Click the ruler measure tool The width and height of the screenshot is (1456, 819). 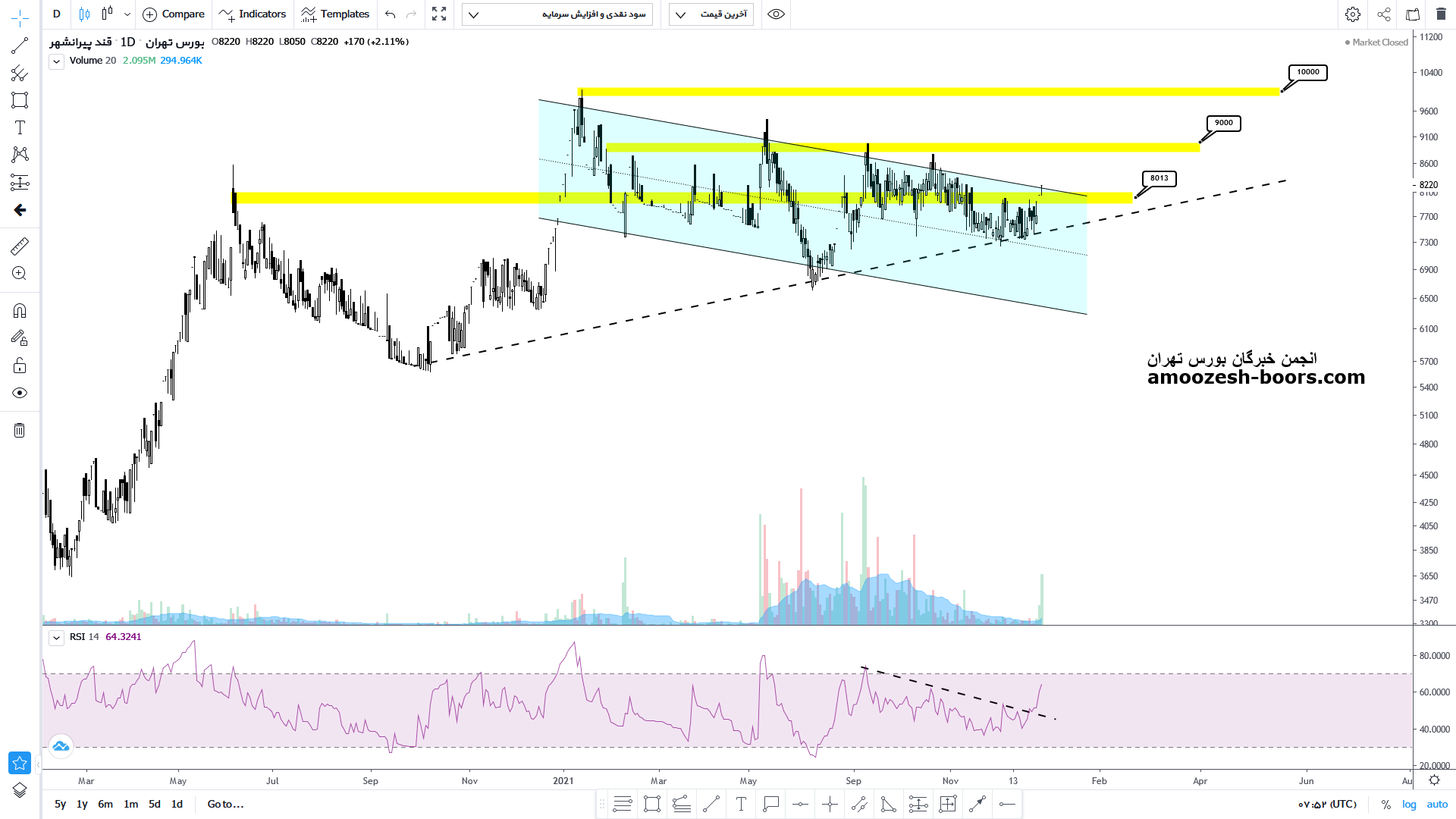point(20,246)
